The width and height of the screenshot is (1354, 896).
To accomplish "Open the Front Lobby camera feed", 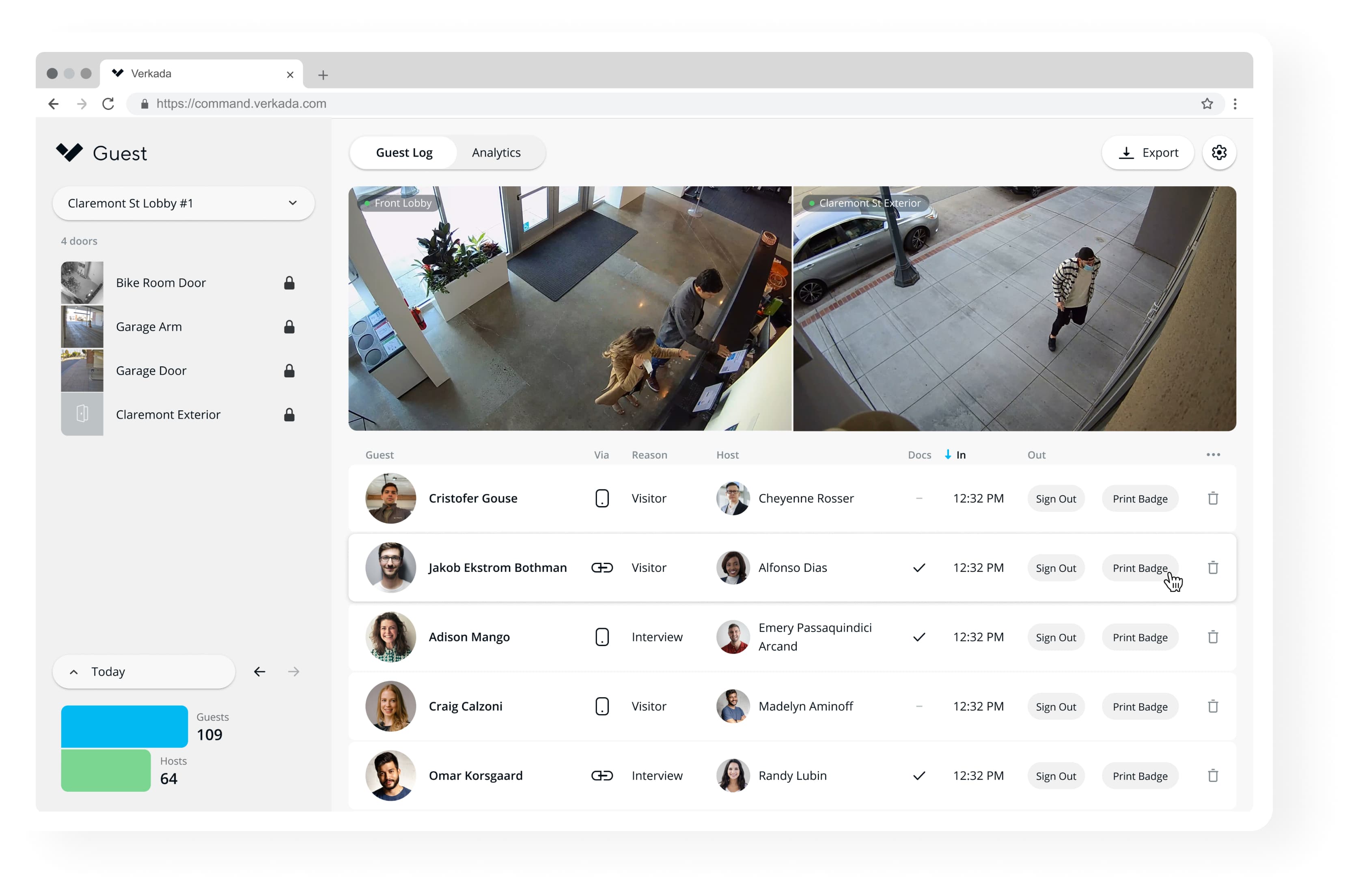I will [x=569, y=308].
